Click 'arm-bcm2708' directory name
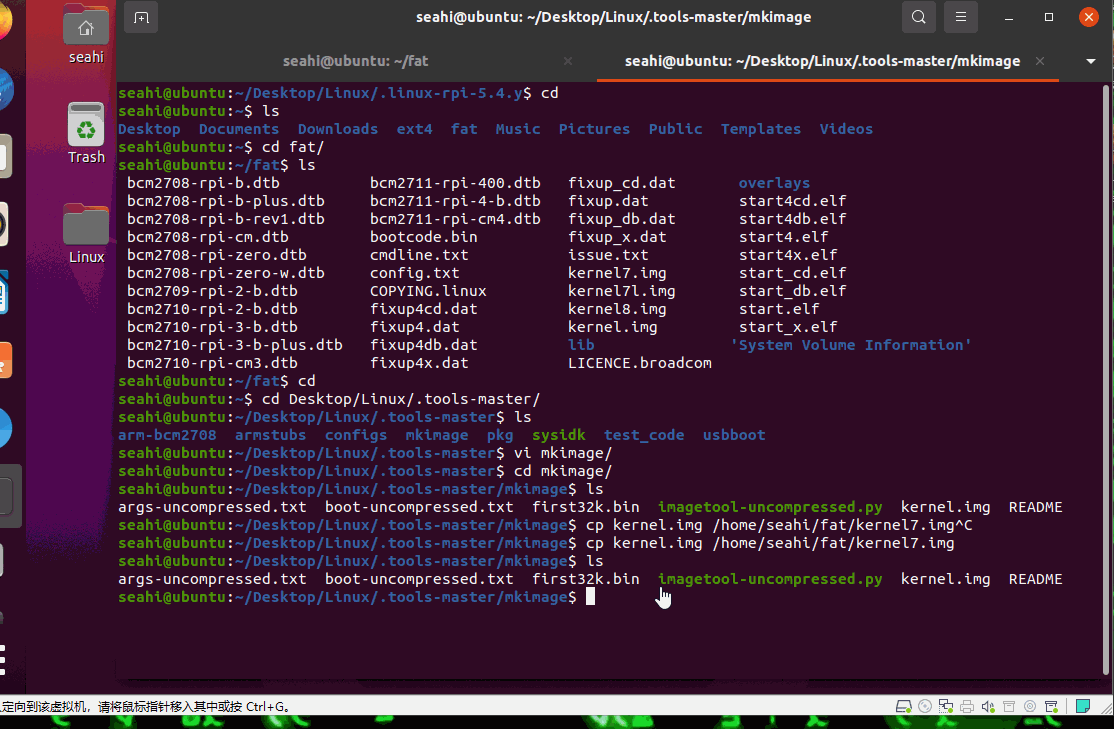Viewport: 1114px width, 729px height. click(x=167, y=435)
